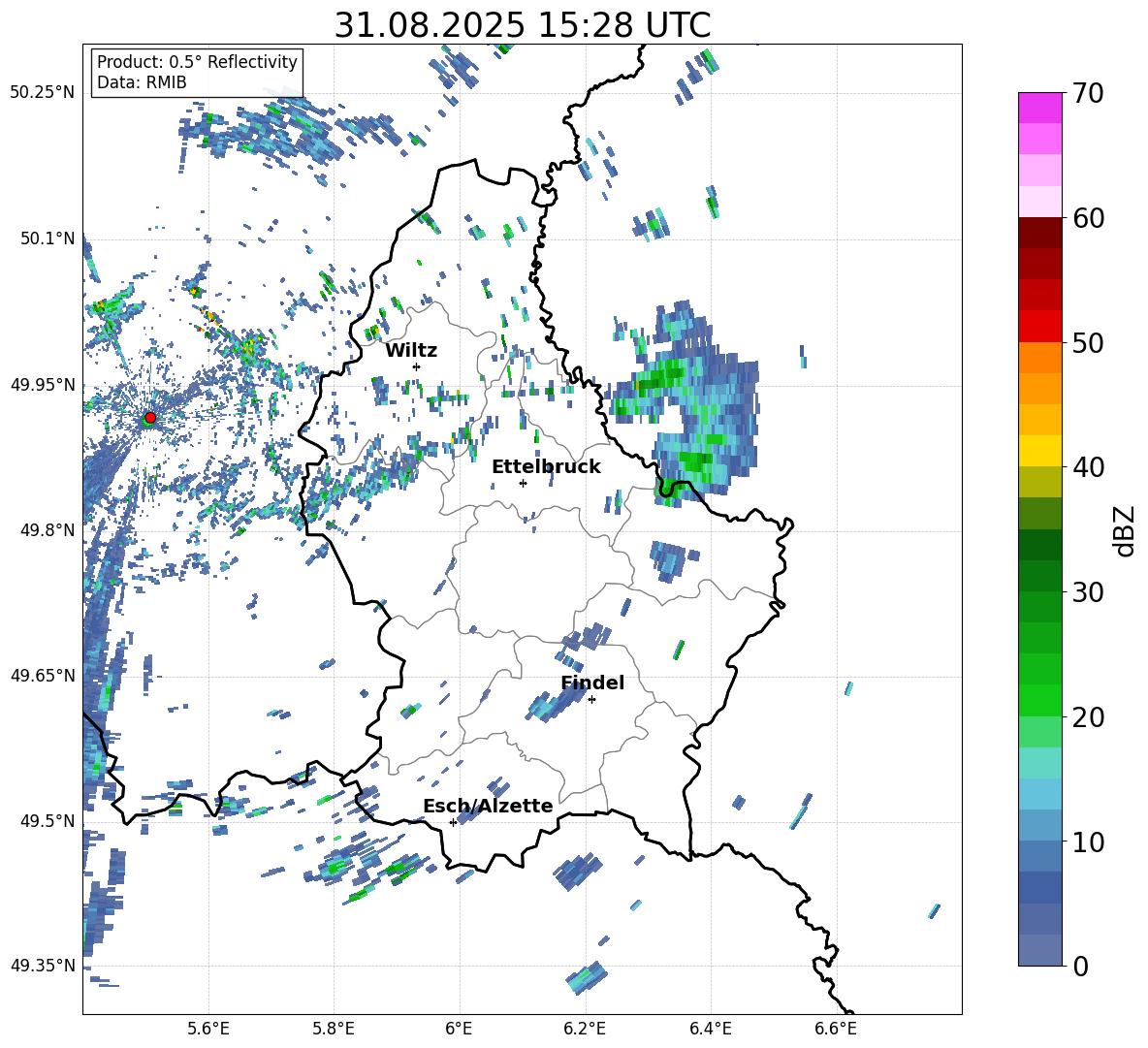Click the colorbar tick value 20
The height and width of the screenshot is (1048, 1148).
tap(1087, 716)
